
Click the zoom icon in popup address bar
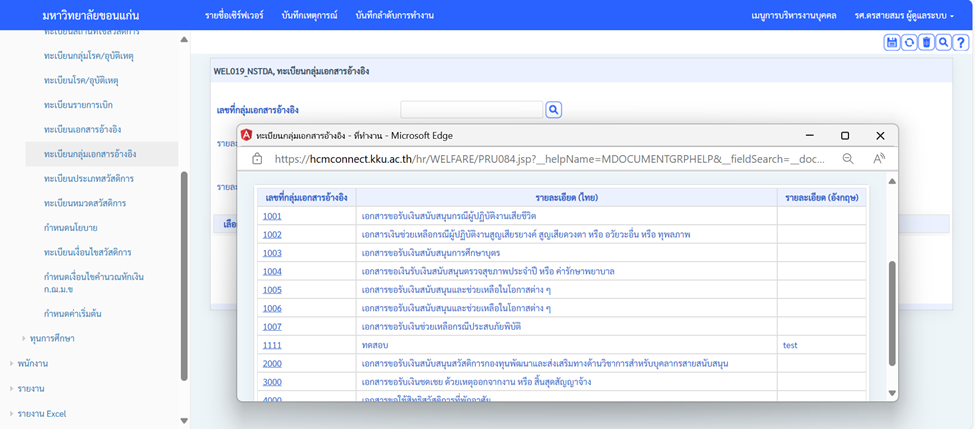tap(848, 158)
